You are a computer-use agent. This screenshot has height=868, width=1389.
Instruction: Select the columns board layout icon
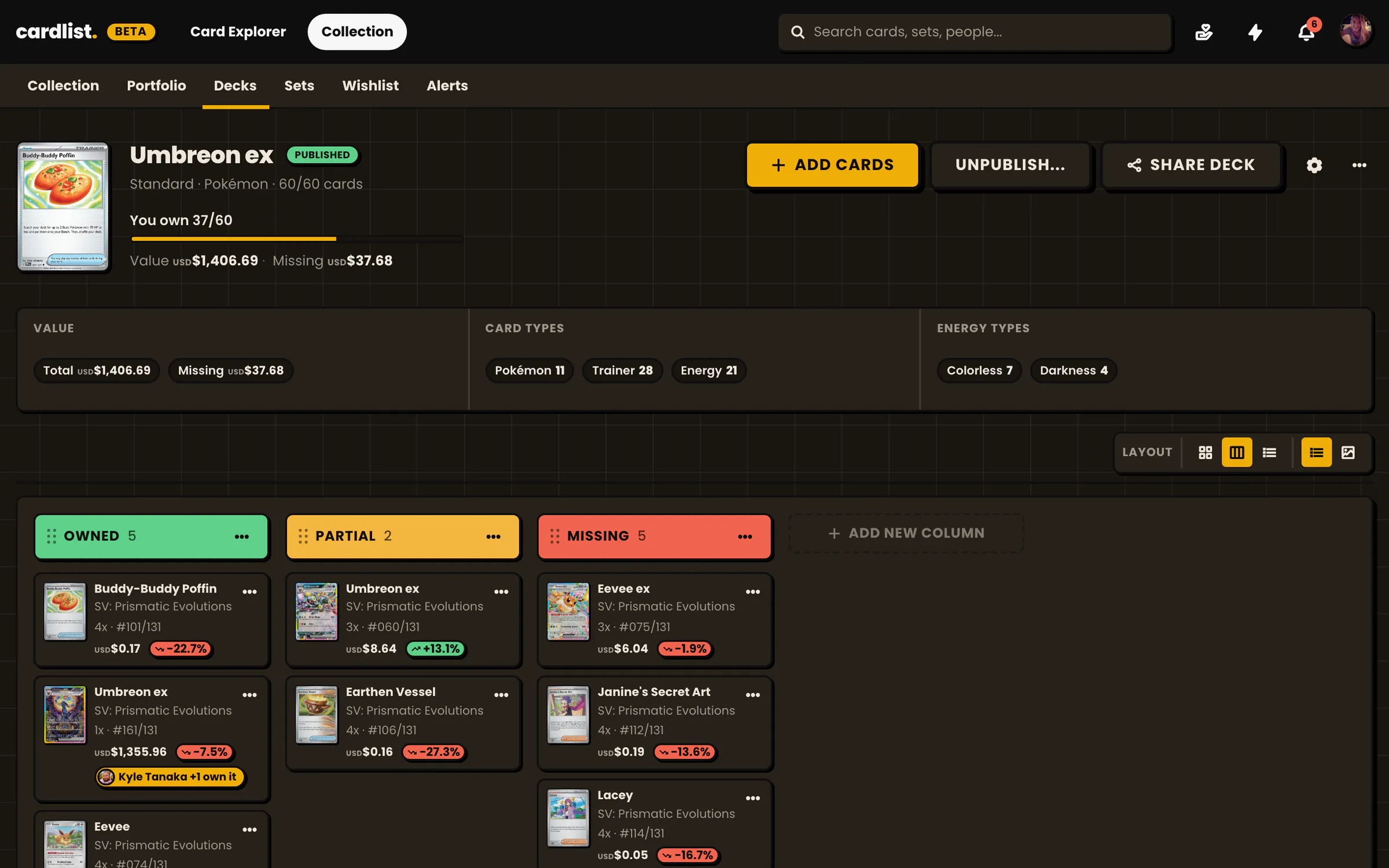pos(1237,453)
